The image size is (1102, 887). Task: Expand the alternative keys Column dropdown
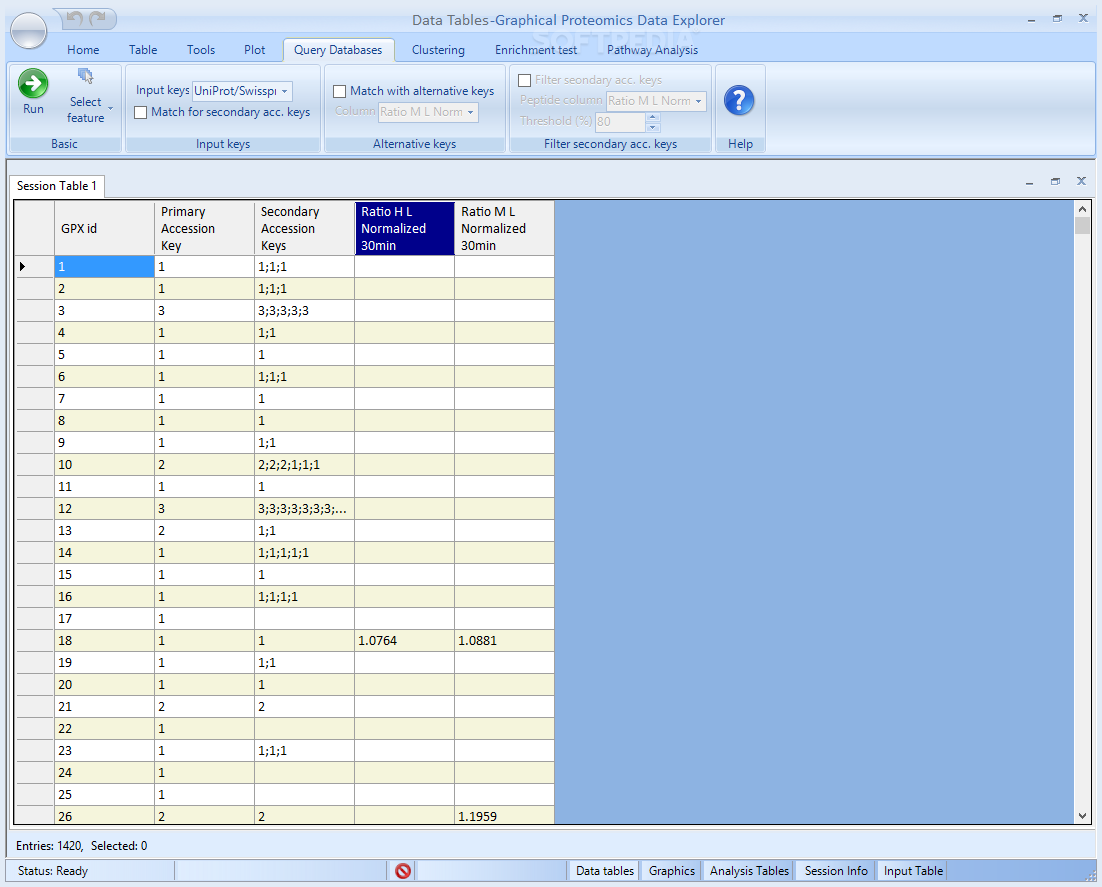coord(470,112)
